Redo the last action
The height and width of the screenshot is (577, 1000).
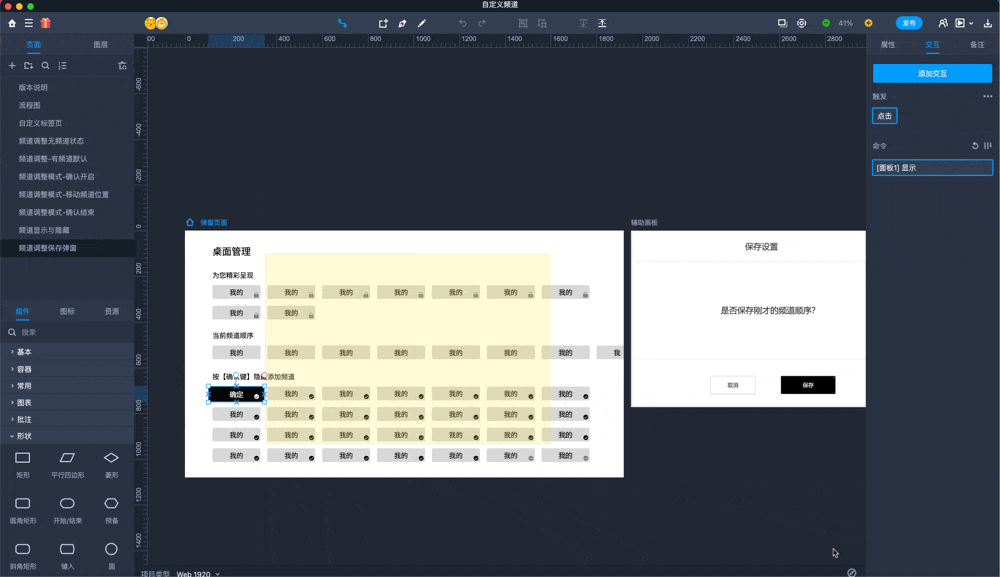point(482,23)
